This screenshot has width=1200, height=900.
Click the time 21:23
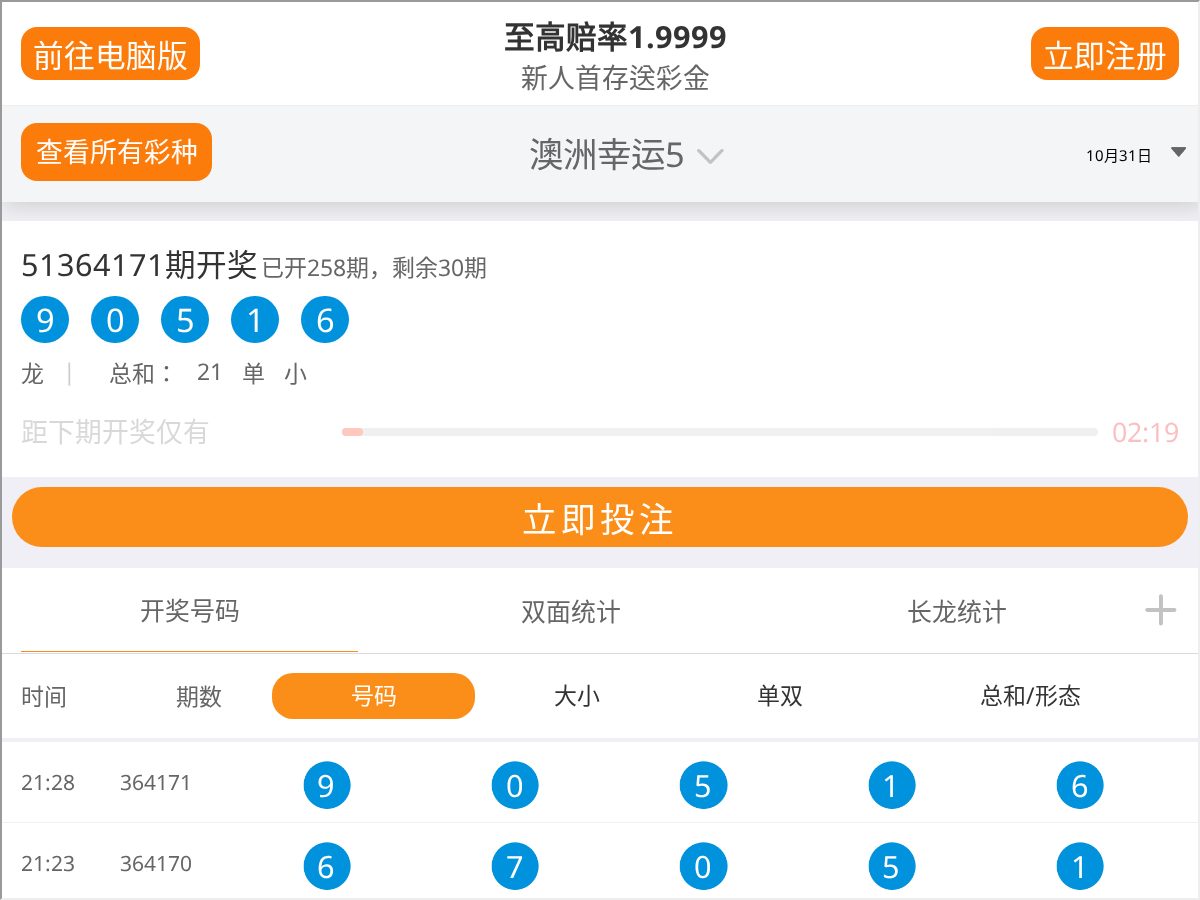coord(48,864)
